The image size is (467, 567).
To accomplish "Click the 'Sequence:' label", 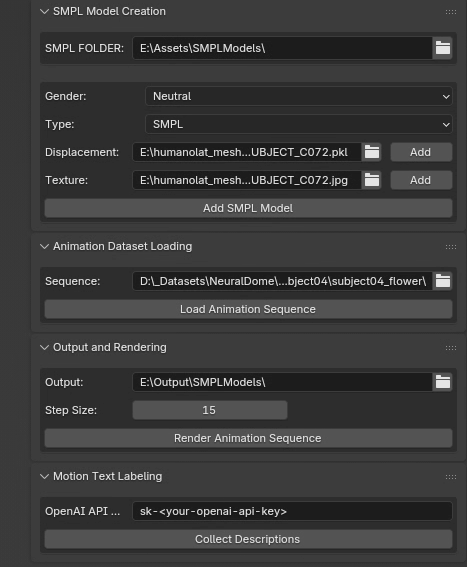I will pyautogui.click(x=72, y=281).
